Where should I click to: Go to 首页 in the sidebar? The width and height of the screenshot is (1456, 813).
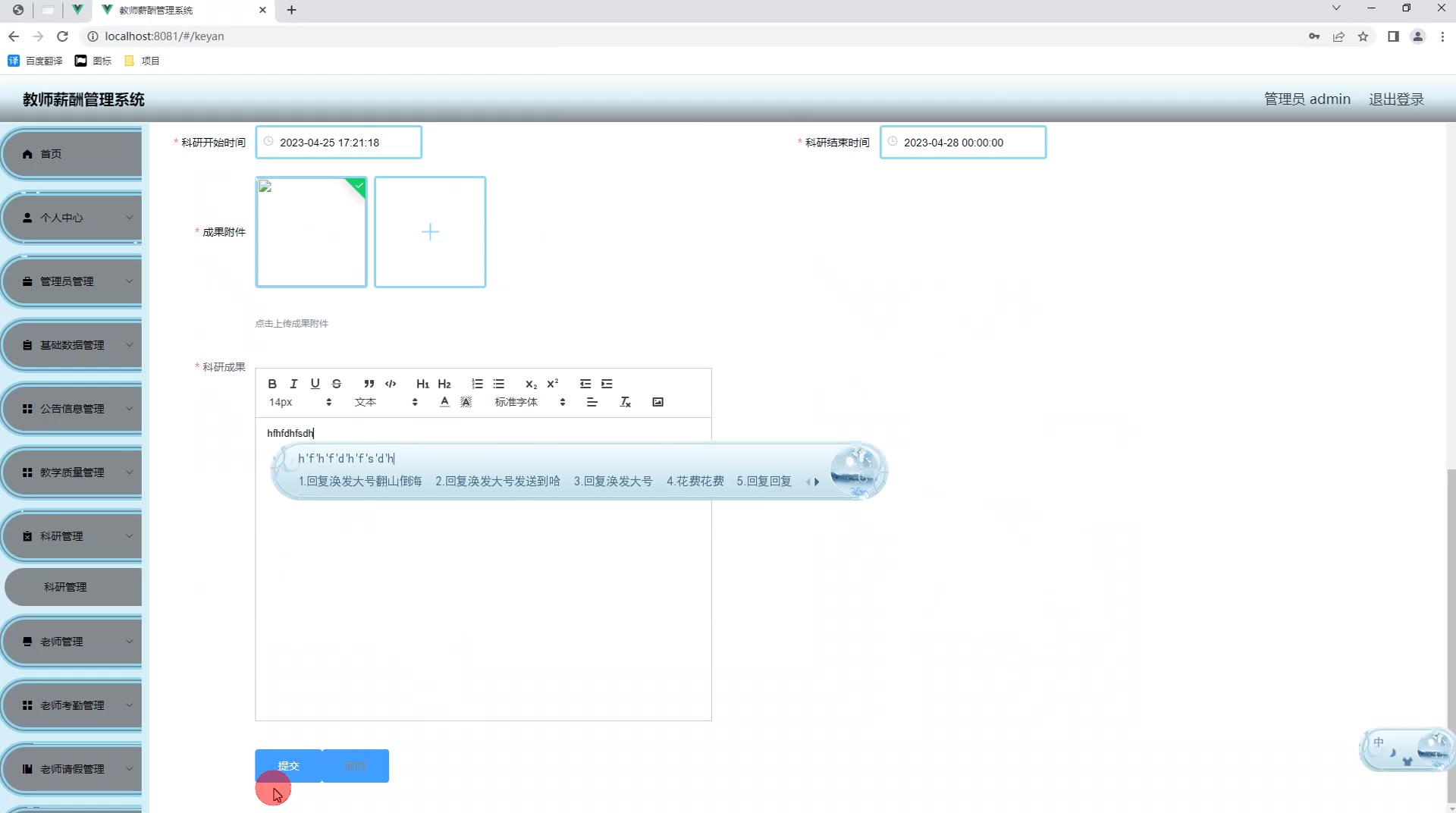[x=72, y=154]
